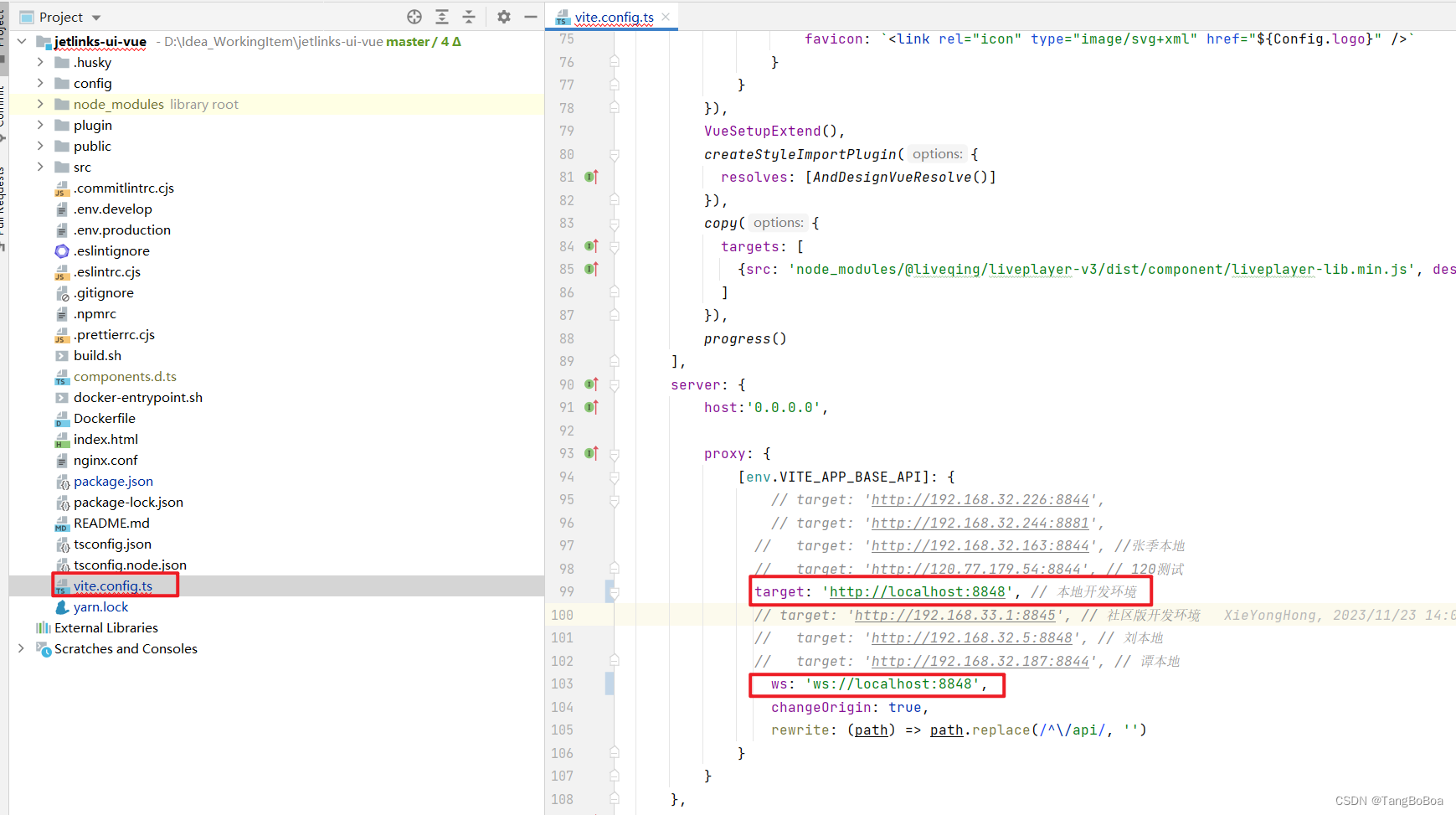
Task: Click the .eslintignore file icon
Action: pyautogui.click(x=62, y=250)
